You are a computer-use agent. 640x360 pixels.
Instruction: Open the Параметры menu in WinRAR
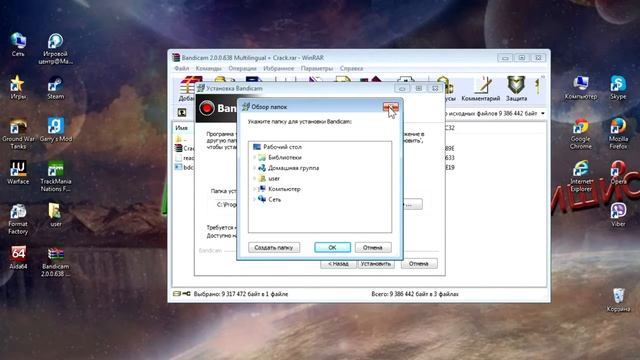(317, 69)
